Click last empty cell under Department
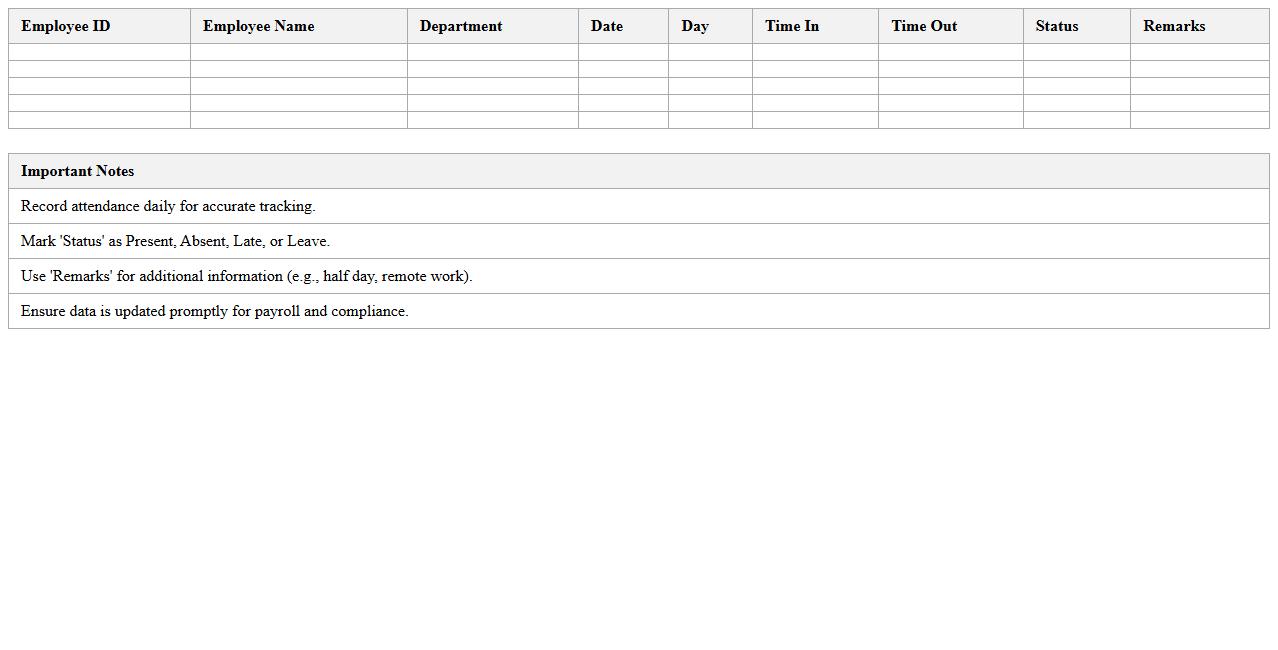This screenshot has height=650, width=1278. pyautogui.click(x=492, y=120)
